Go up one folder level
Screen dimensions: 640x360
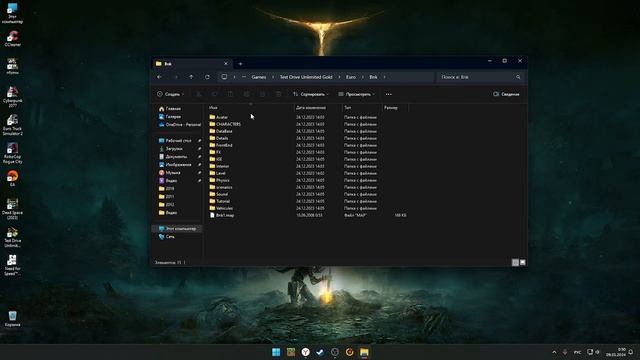191,77
